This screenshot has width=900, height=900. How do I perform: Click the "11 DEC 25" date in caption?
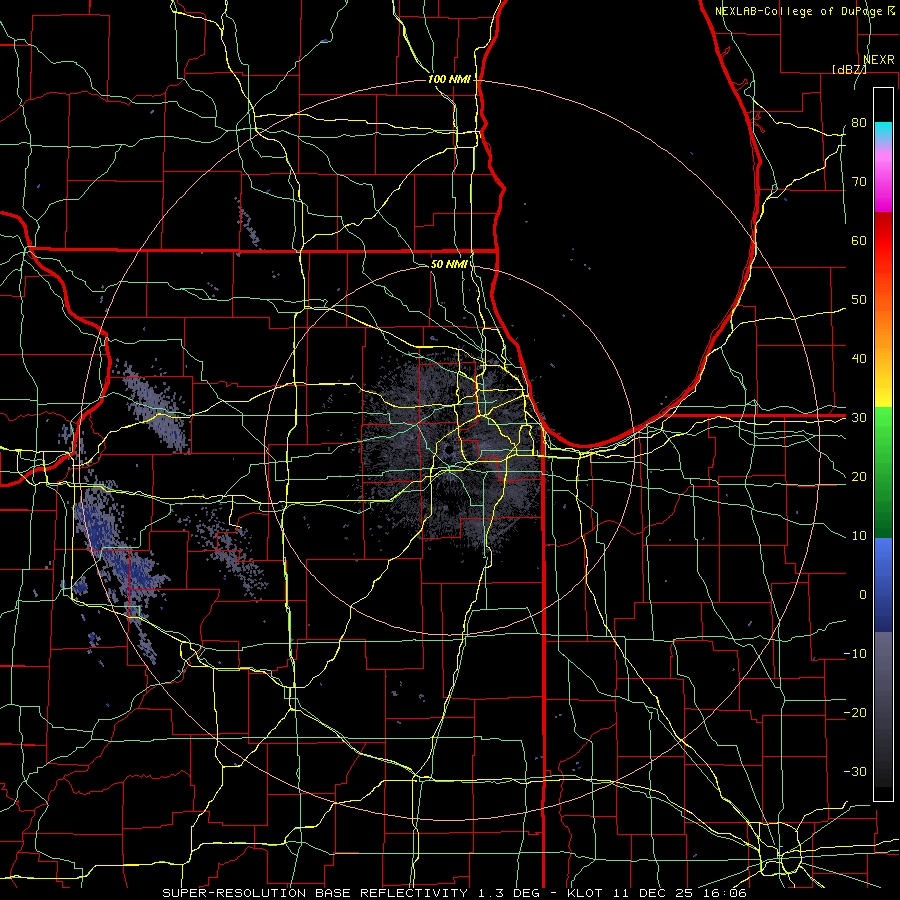(655, 893)
